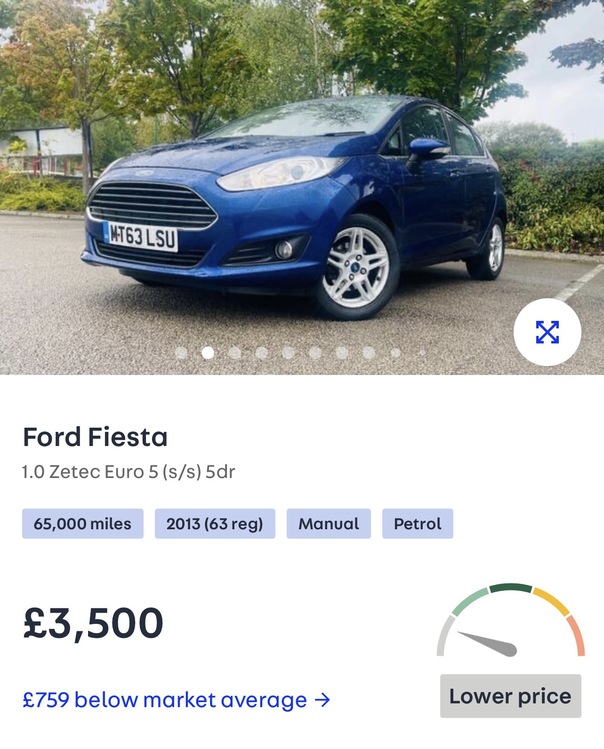Click the £3,500 price text
This screenshot has width=604, height=749.
coord(93,623)
